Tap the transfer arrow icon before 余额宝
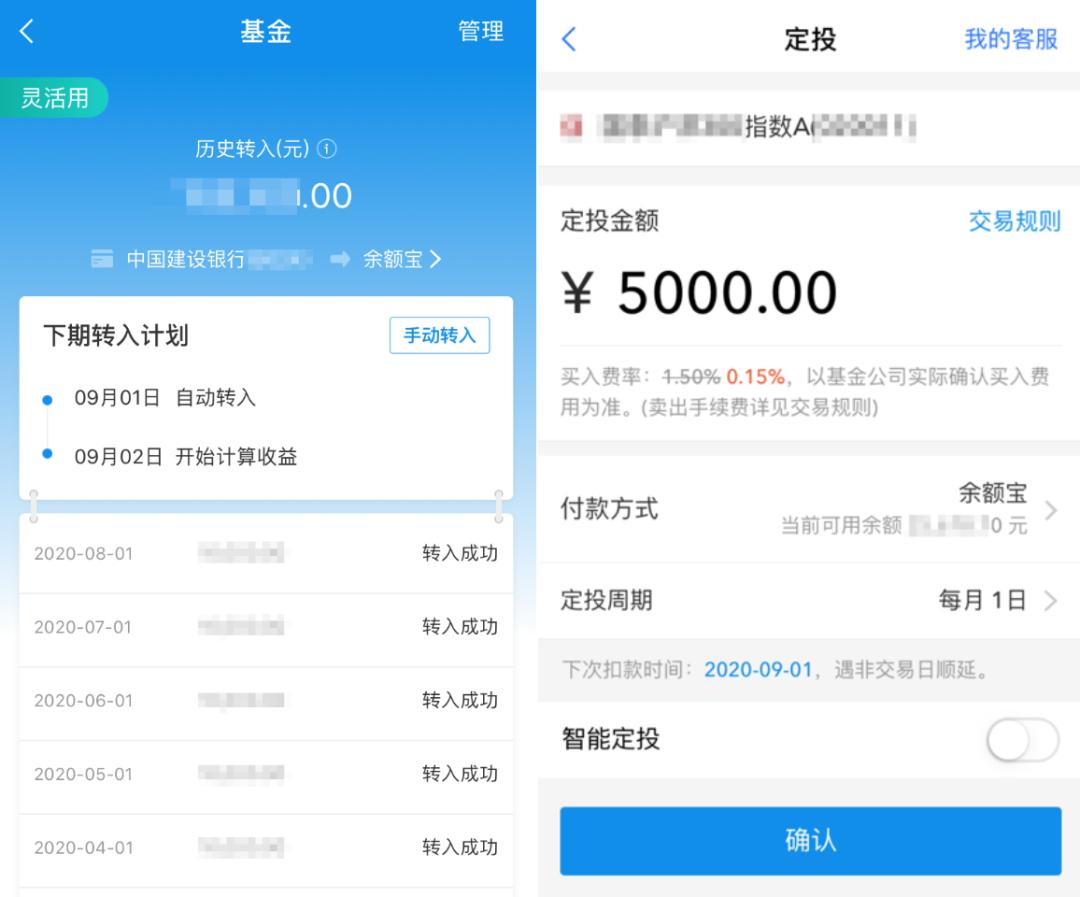Image resolution: width=1080 pixels, height=897 pixels. coord(340,259)
